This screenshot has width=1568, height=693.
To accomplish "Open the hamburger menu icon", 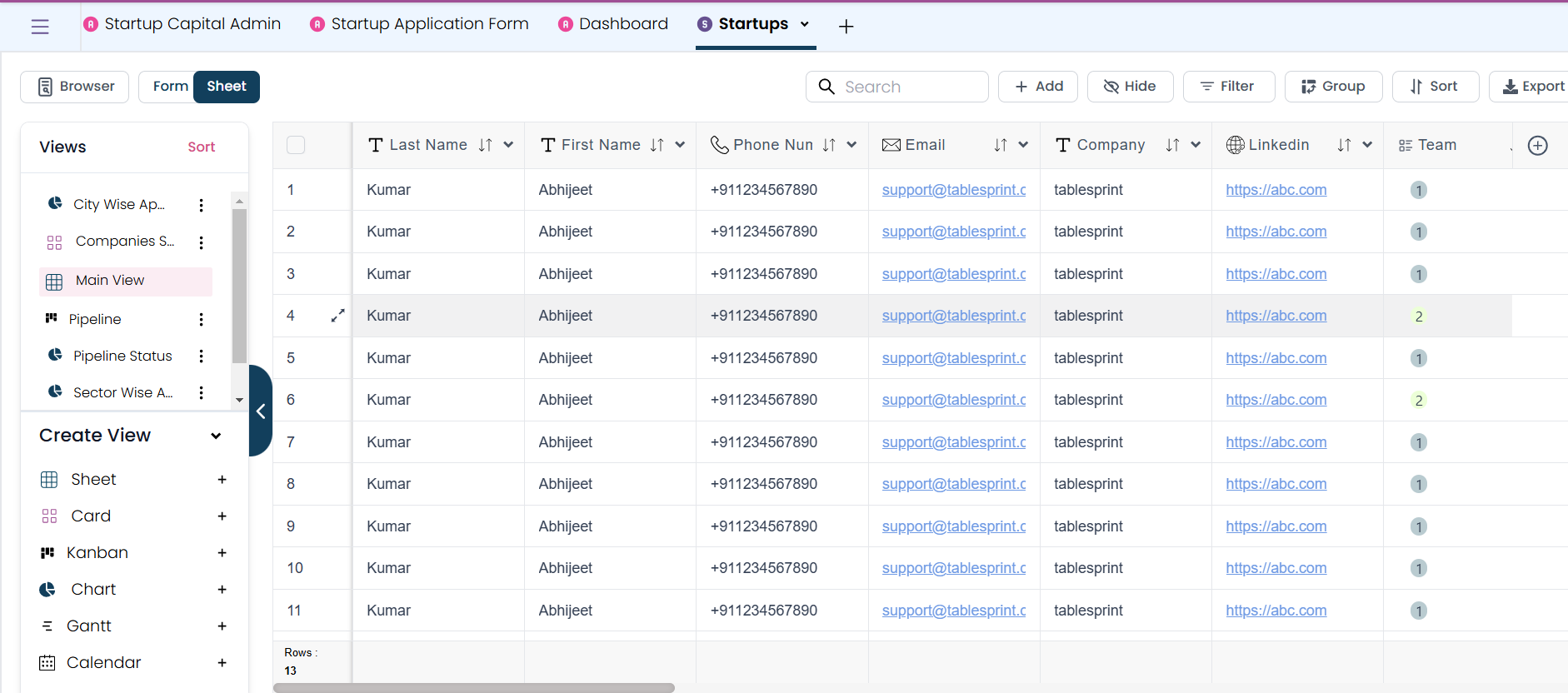I will [40, 27].
